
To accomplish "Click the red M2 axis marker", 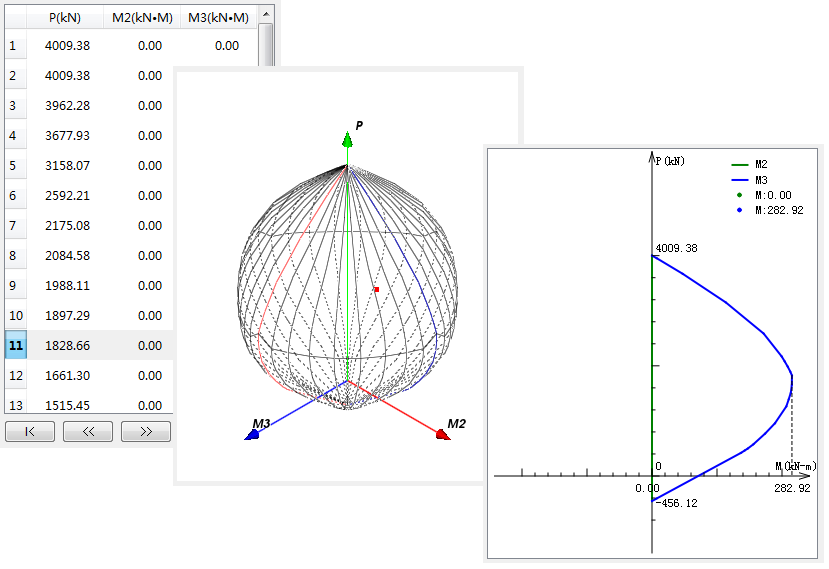I will 440,434.
